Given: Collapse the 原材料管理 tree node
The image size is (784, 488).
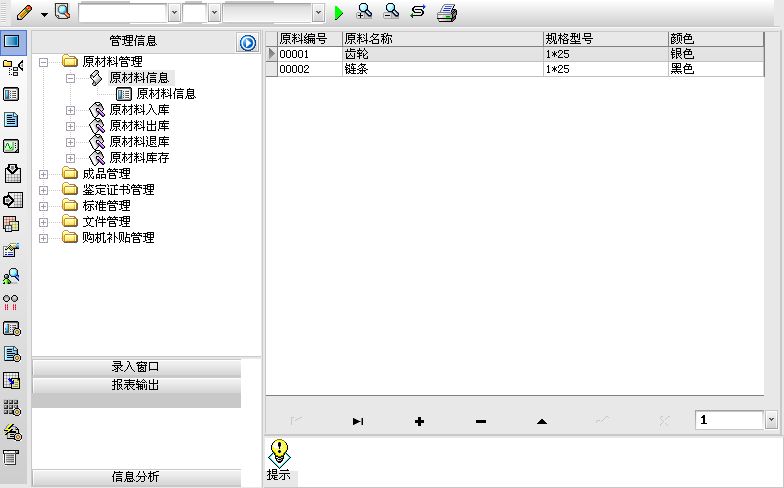Looking at the screenshot, I should click(x=44, y=62).
